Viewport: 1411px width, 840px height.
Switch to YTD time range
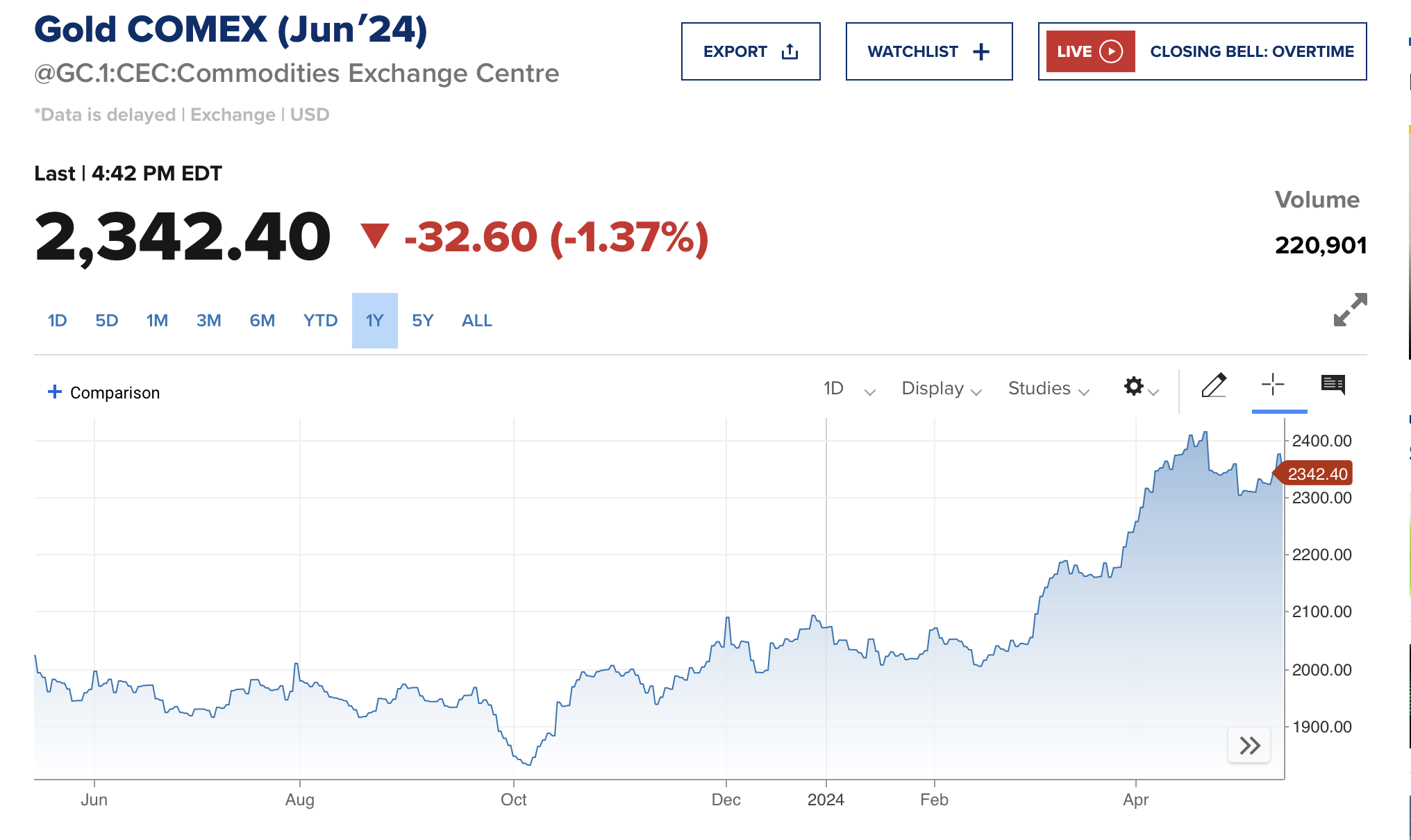[320, 321]
